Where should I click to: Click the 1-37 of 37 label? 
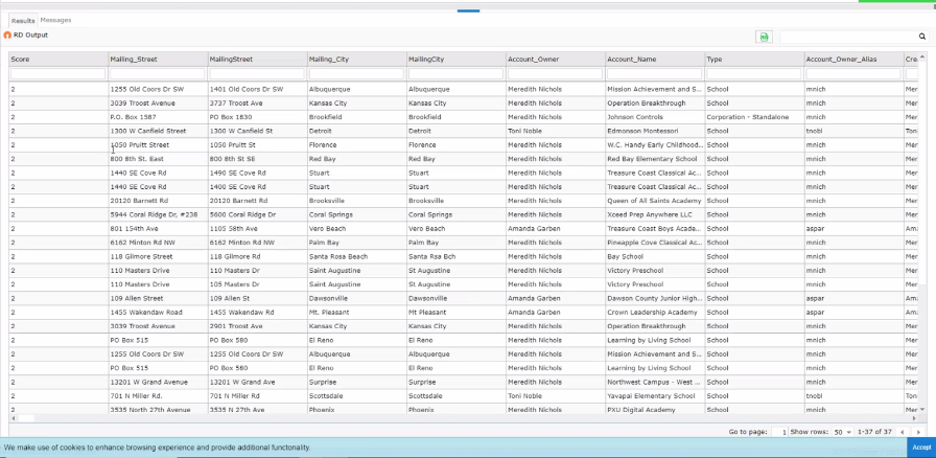[874, 432]
